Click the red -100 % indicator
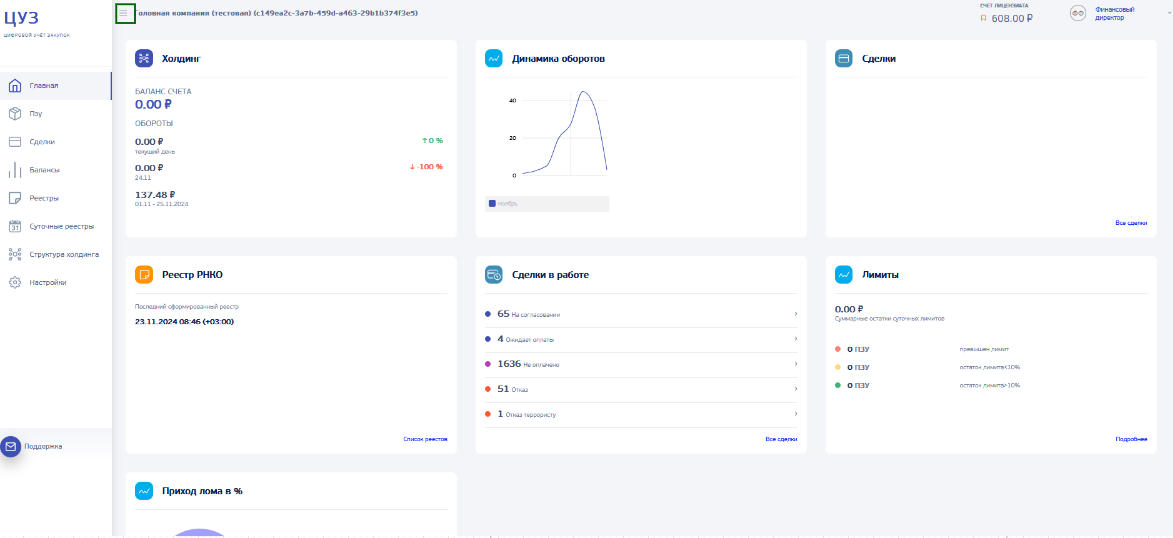The width and height of the screenshot is (1173, 538). [426, 166]
